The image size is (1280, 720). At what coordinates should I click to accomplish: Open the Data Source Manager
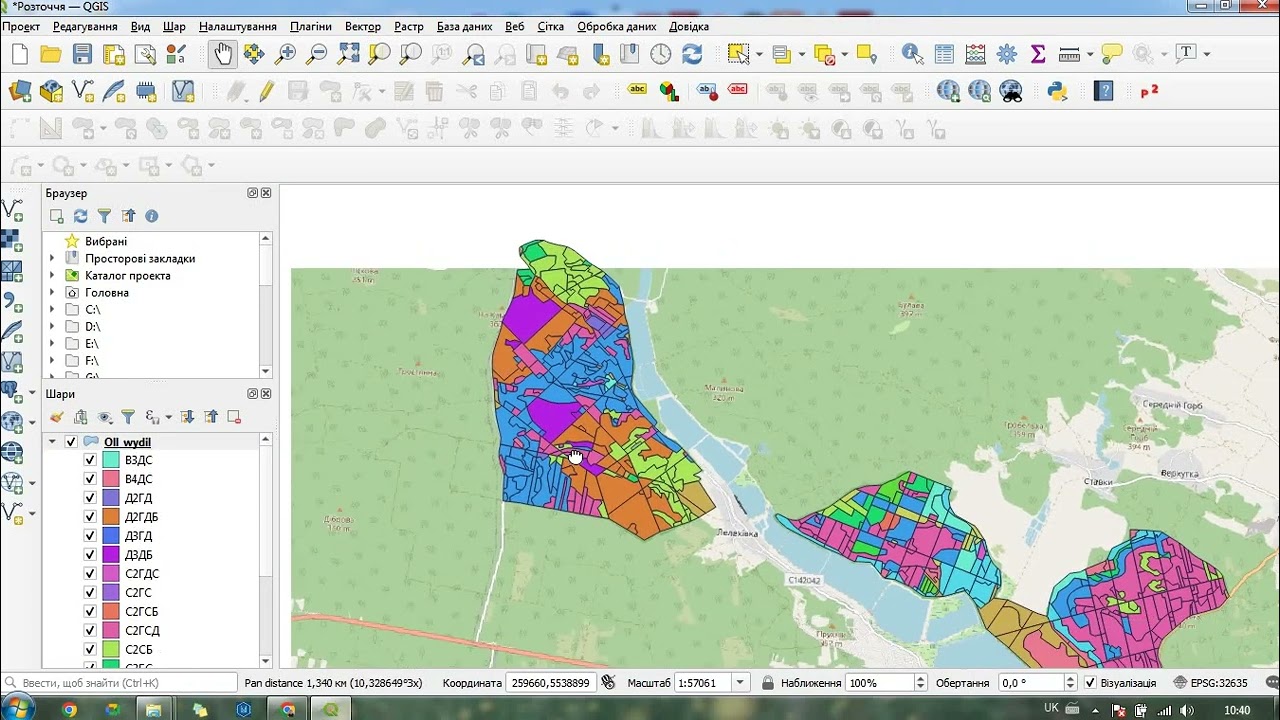(20, 91)
